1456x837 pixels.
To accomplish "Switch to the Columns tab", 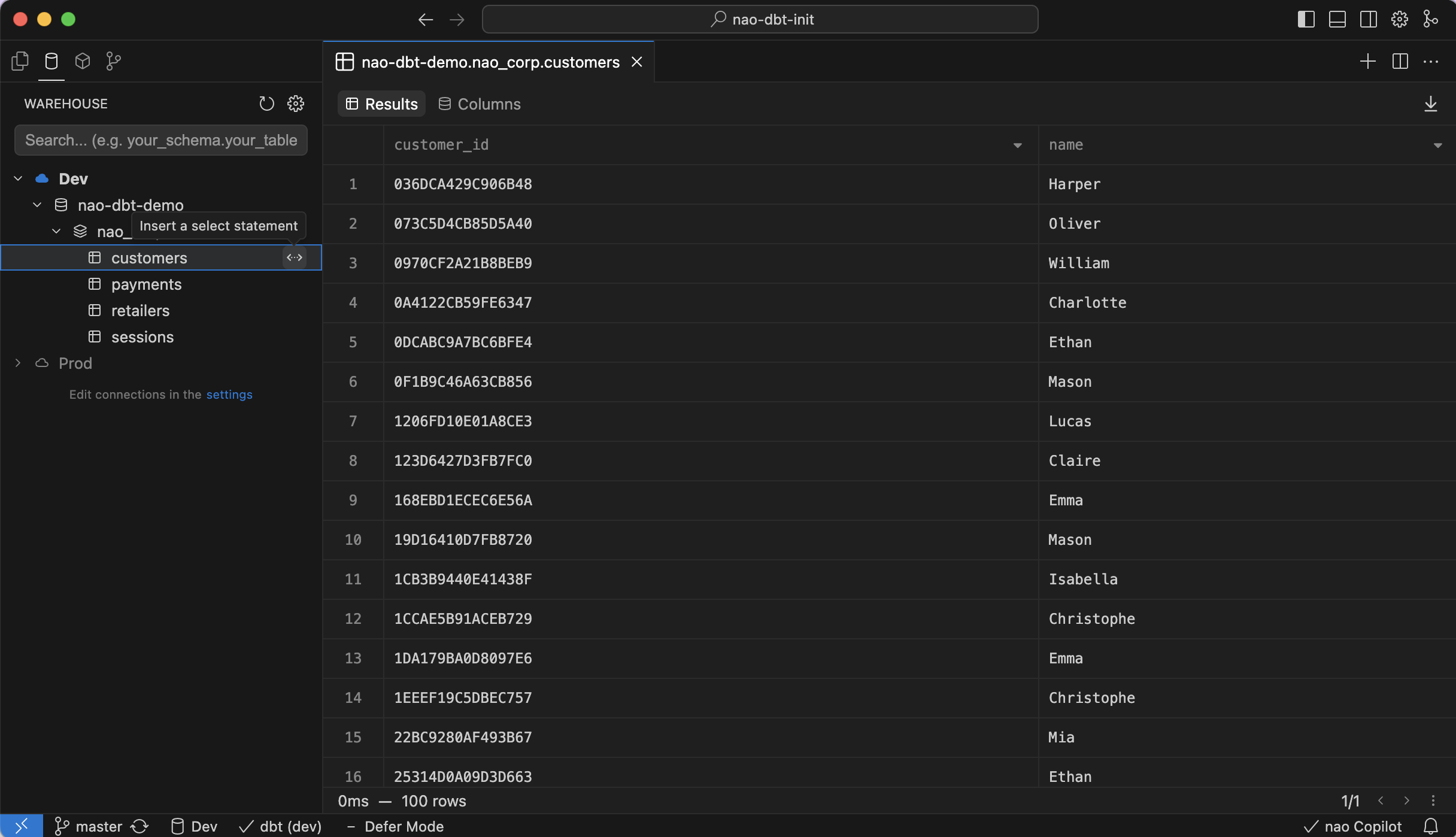I will click(x=479, y=104).
